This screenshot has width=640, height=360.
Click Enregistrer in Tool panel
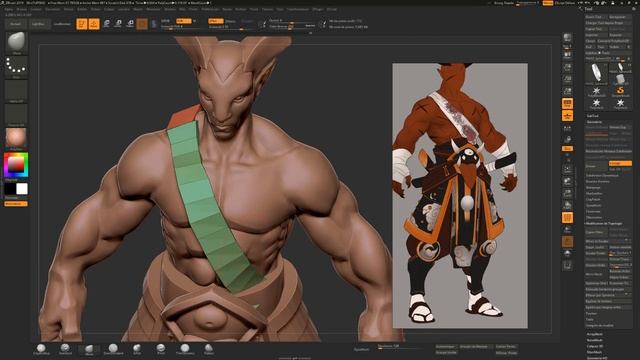(620, 17)
